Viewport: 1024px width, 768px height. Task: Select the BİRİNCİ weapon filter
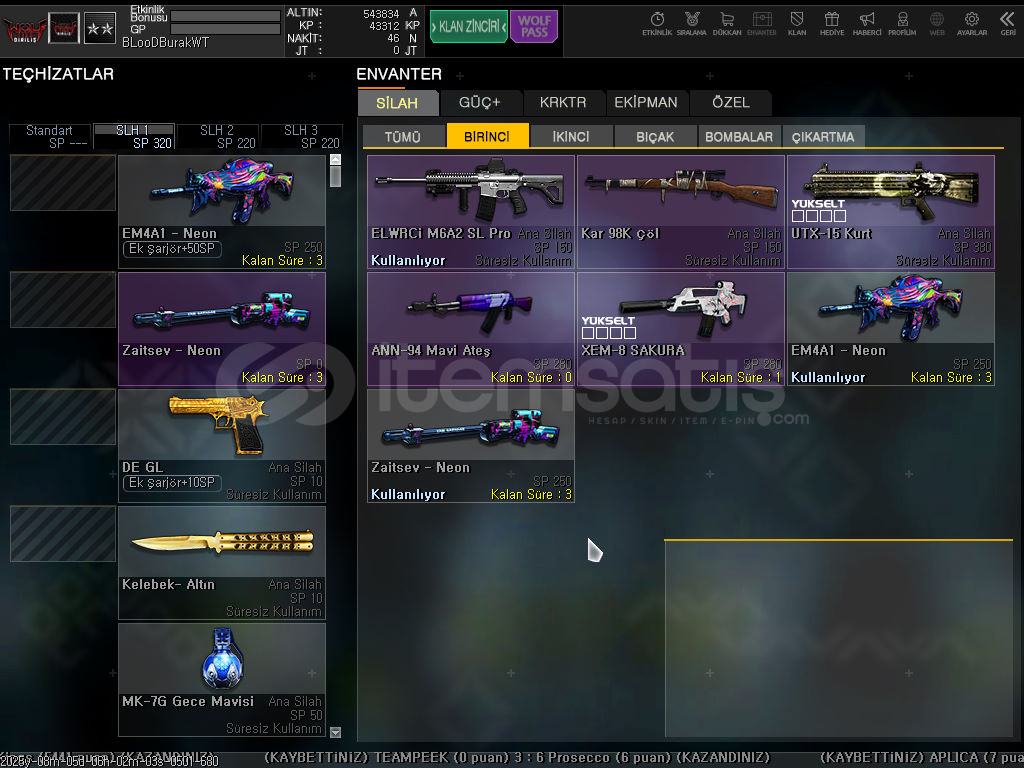pos(487,136)
